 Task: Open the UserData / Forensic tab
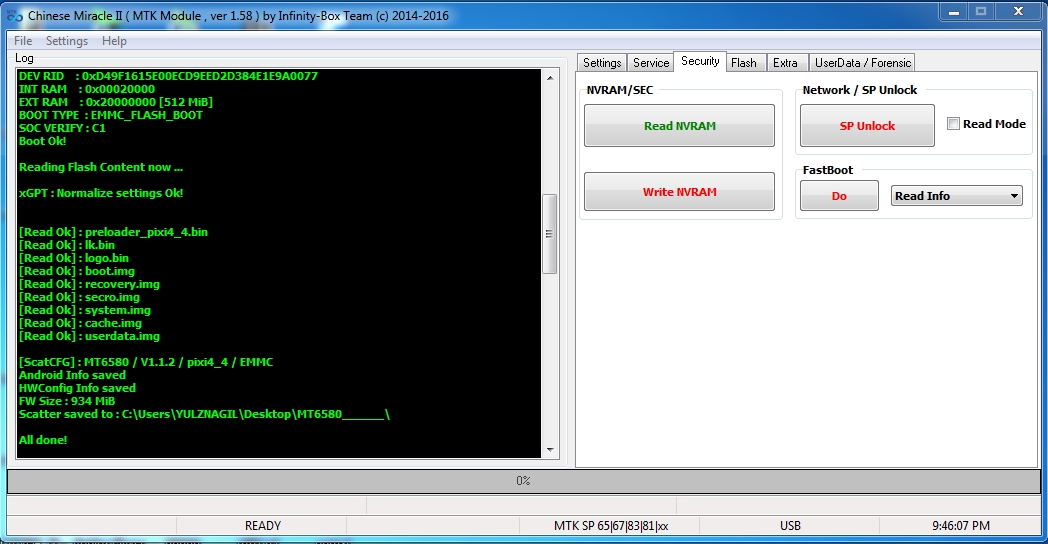click(863, 63)
